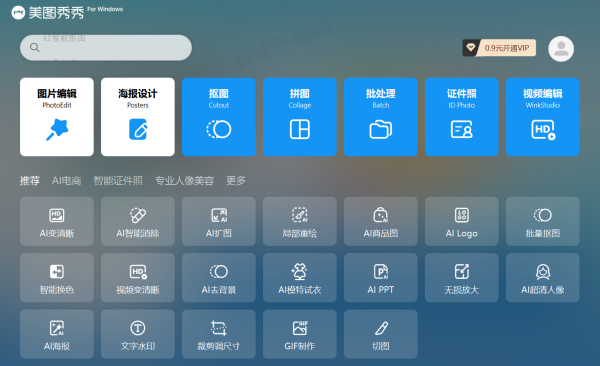Open the 批处理 Batch tile
The height and width of the screenshot is (366, 600).
[x=381, y=117]
